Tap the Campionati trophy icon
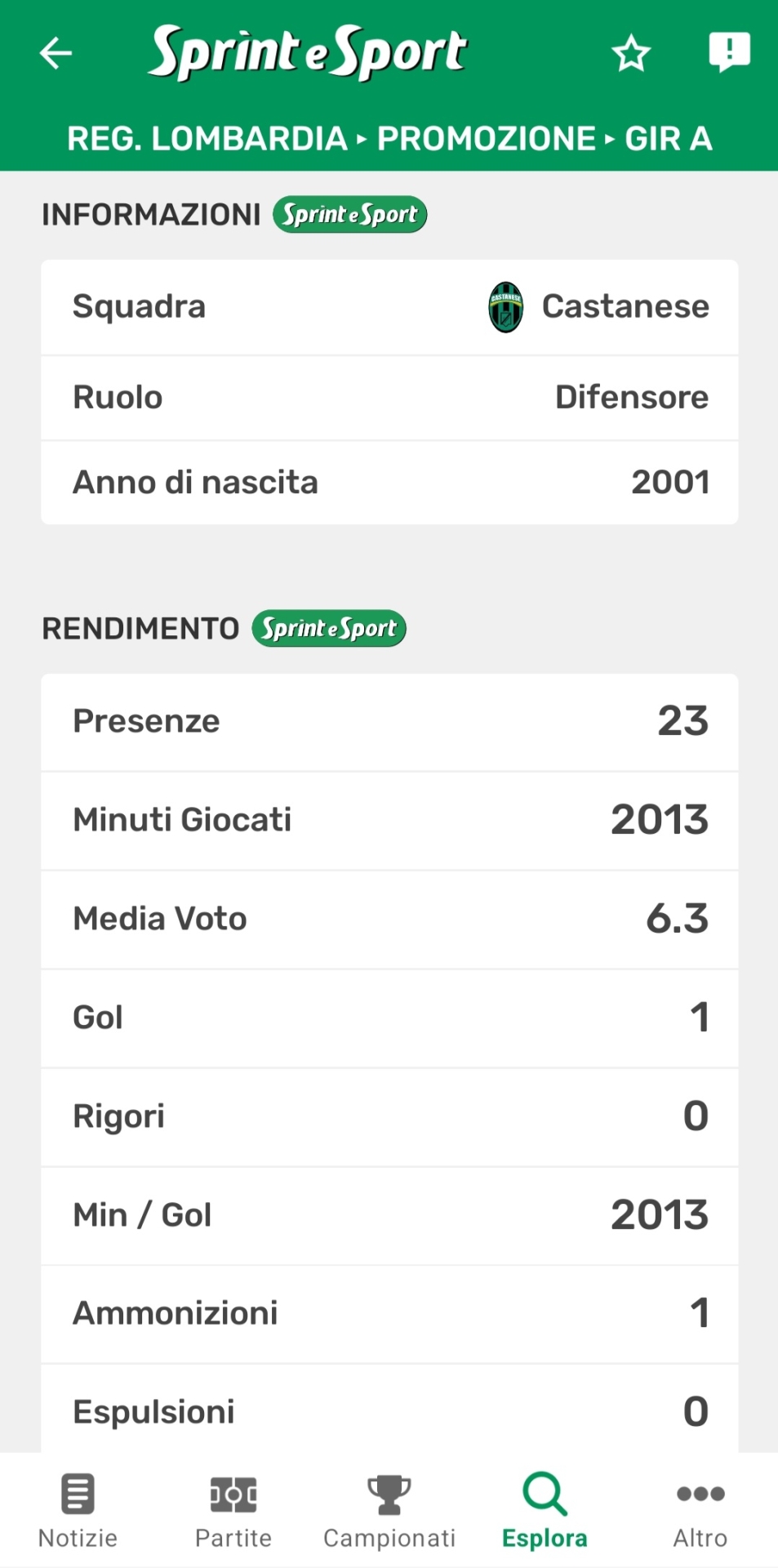 click(x=389, y=1494)
